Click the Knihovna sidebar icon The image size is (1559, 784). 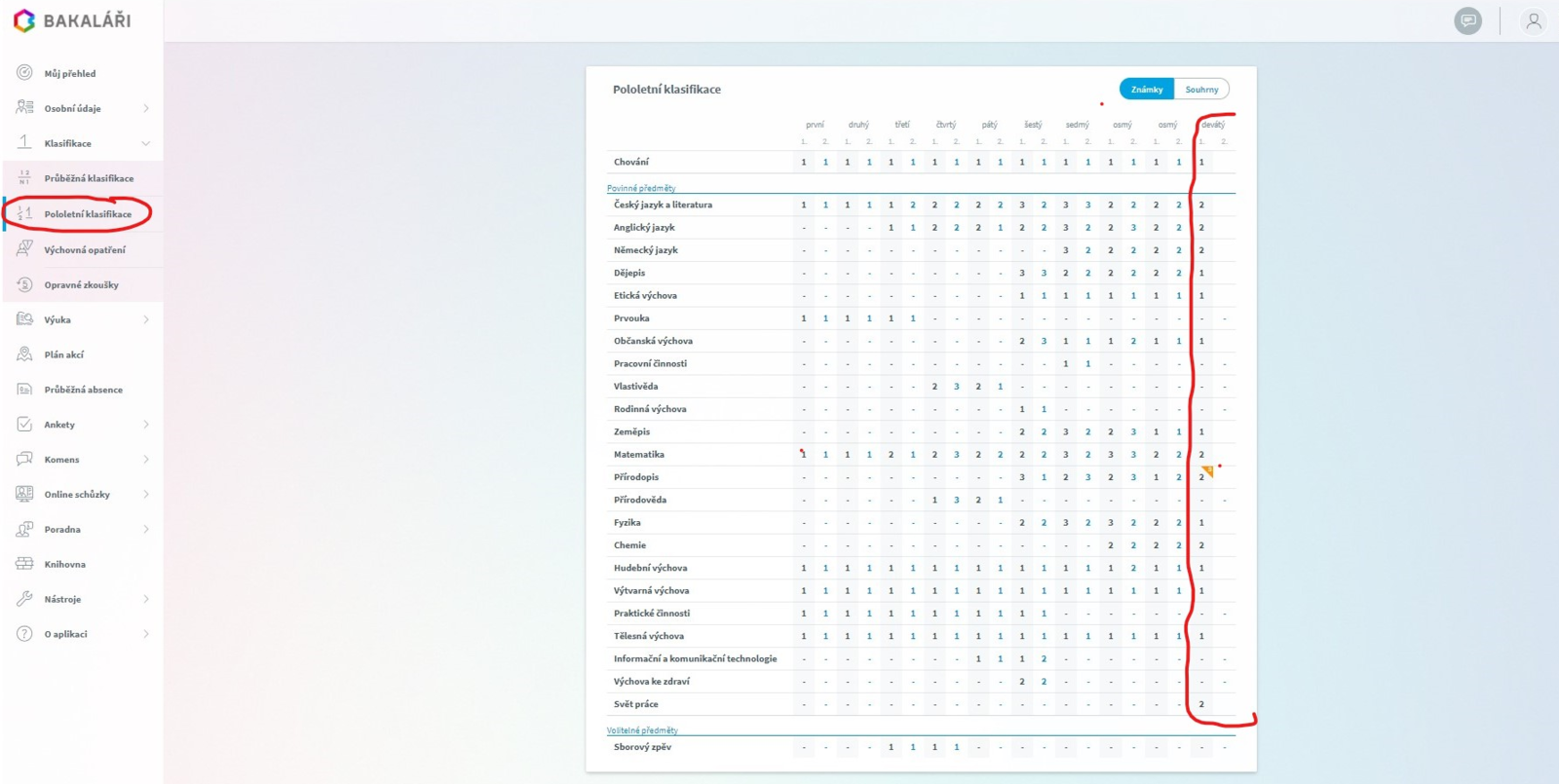(x=24, y=564)
